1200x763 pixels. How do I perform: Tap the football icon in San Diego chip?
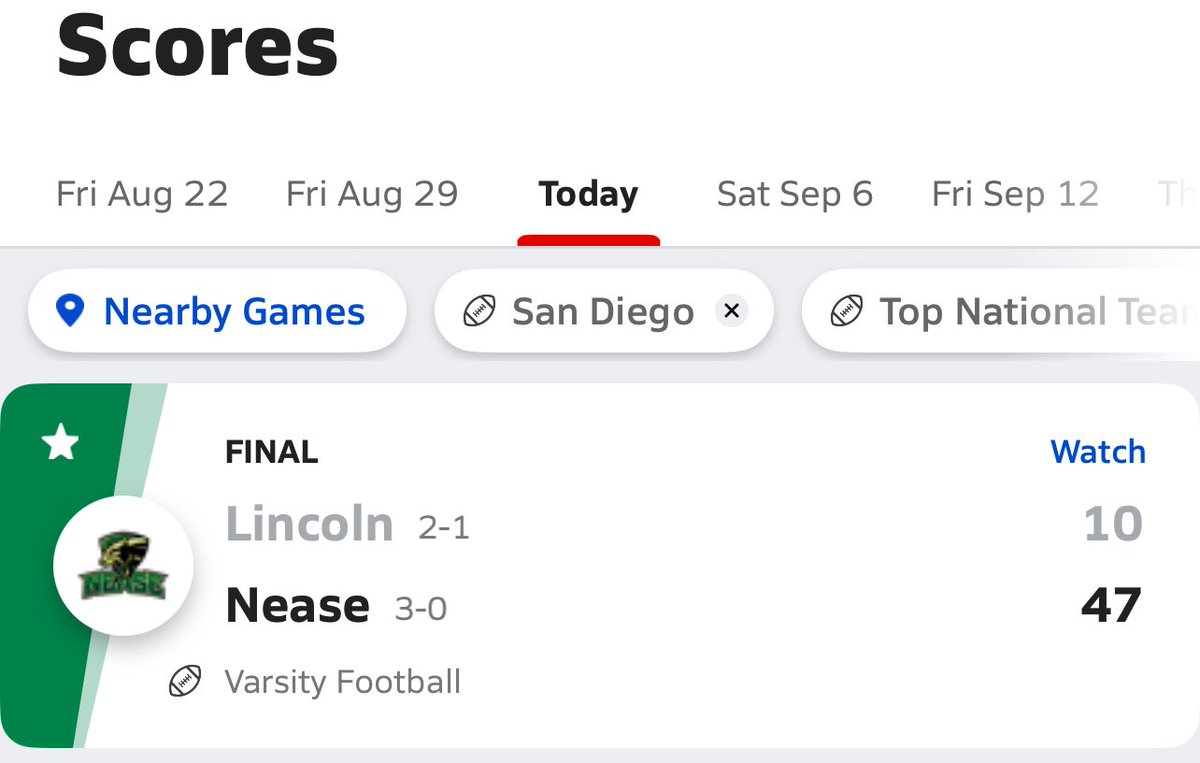pos(479,312)
